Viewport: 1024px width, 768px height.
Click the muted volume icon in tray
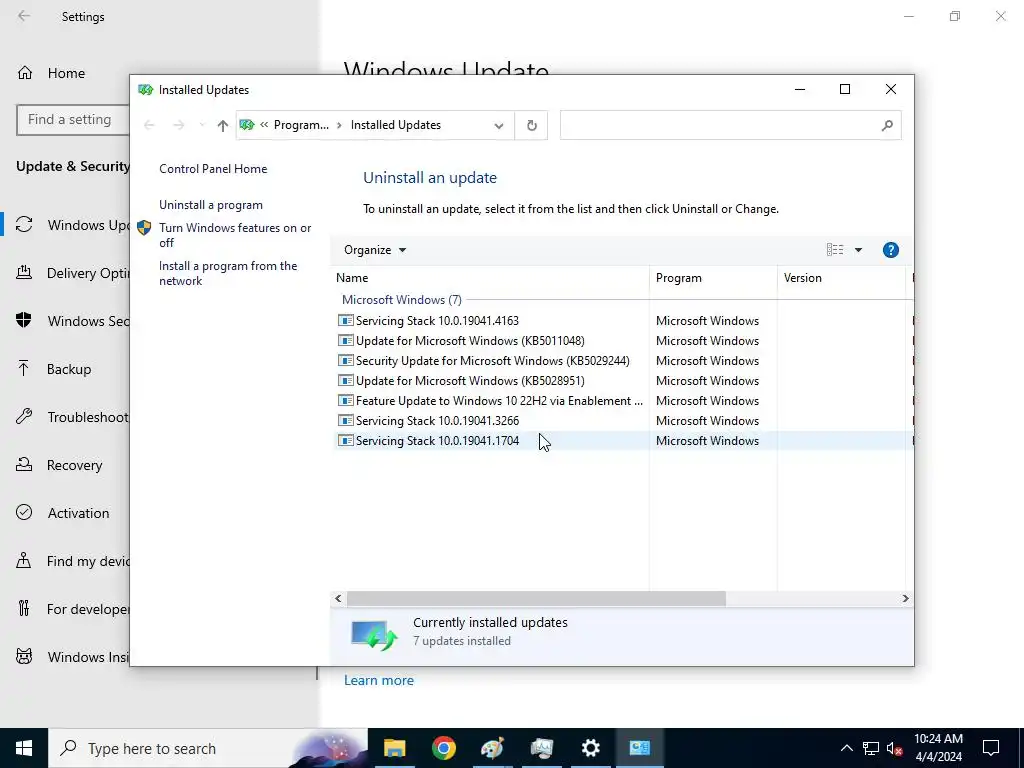[895, 748]
